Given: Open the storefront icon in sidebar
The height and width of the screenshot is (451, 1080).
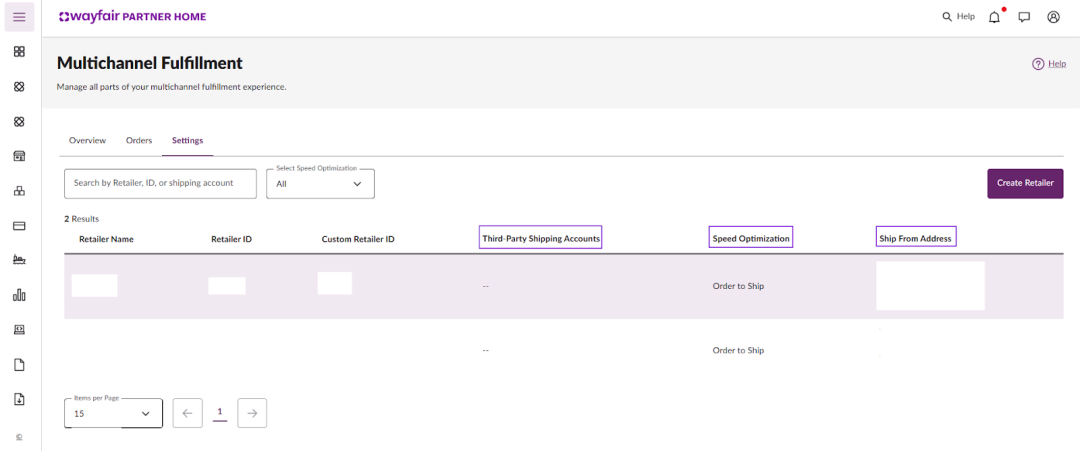Looking at the screenshot, I should point(19,156).
